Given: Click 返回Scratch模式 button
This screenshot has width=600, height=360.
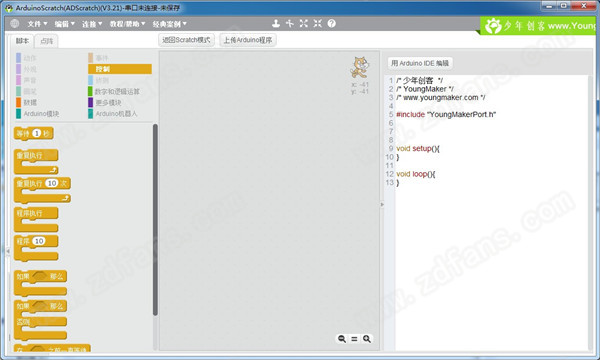Looking at the screenshot, I should click(186, 40).
